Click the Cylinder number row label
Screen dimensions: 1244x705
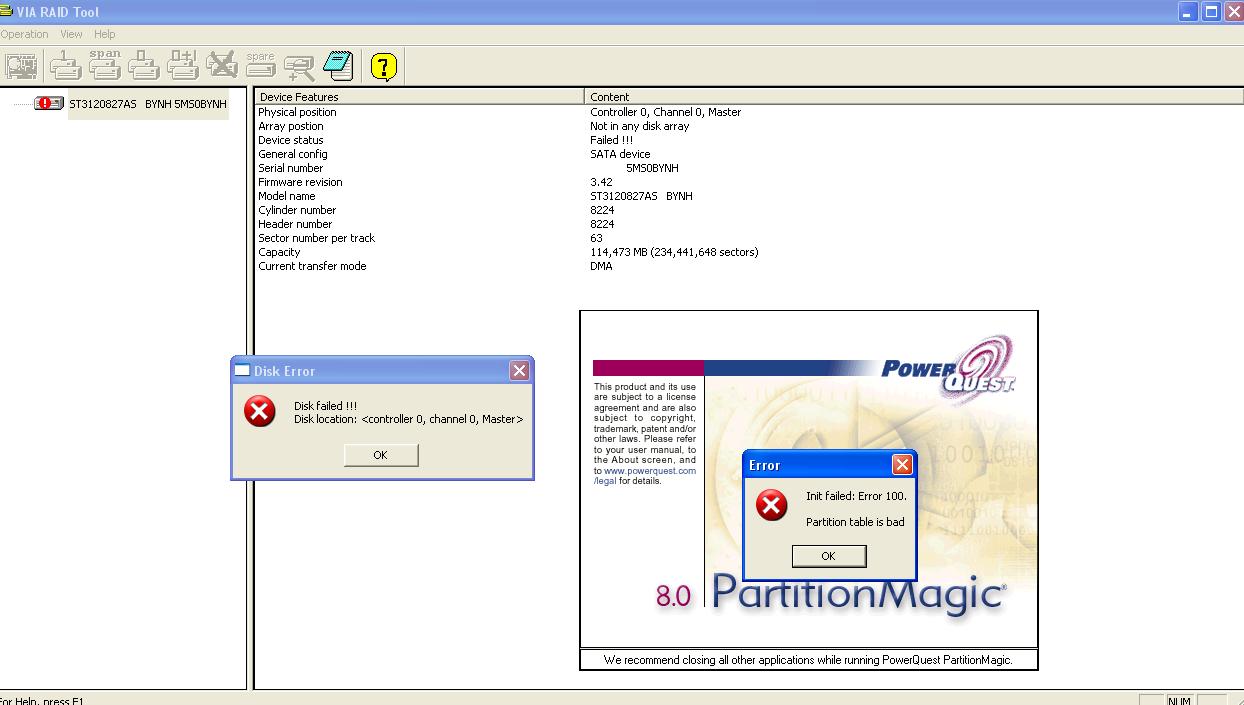click(297, 210)
